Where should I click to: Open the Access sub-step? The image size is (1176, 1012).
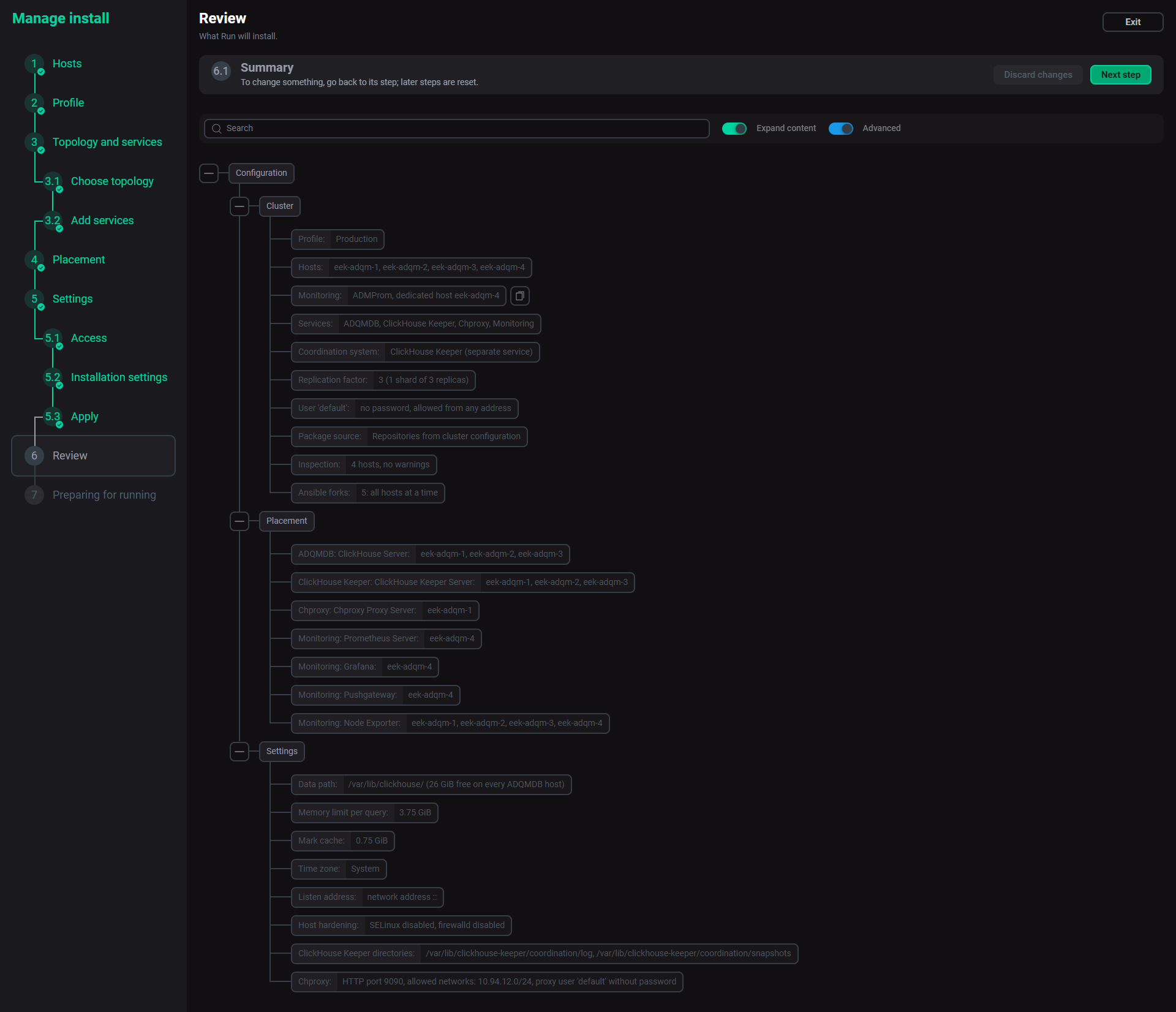89,338
